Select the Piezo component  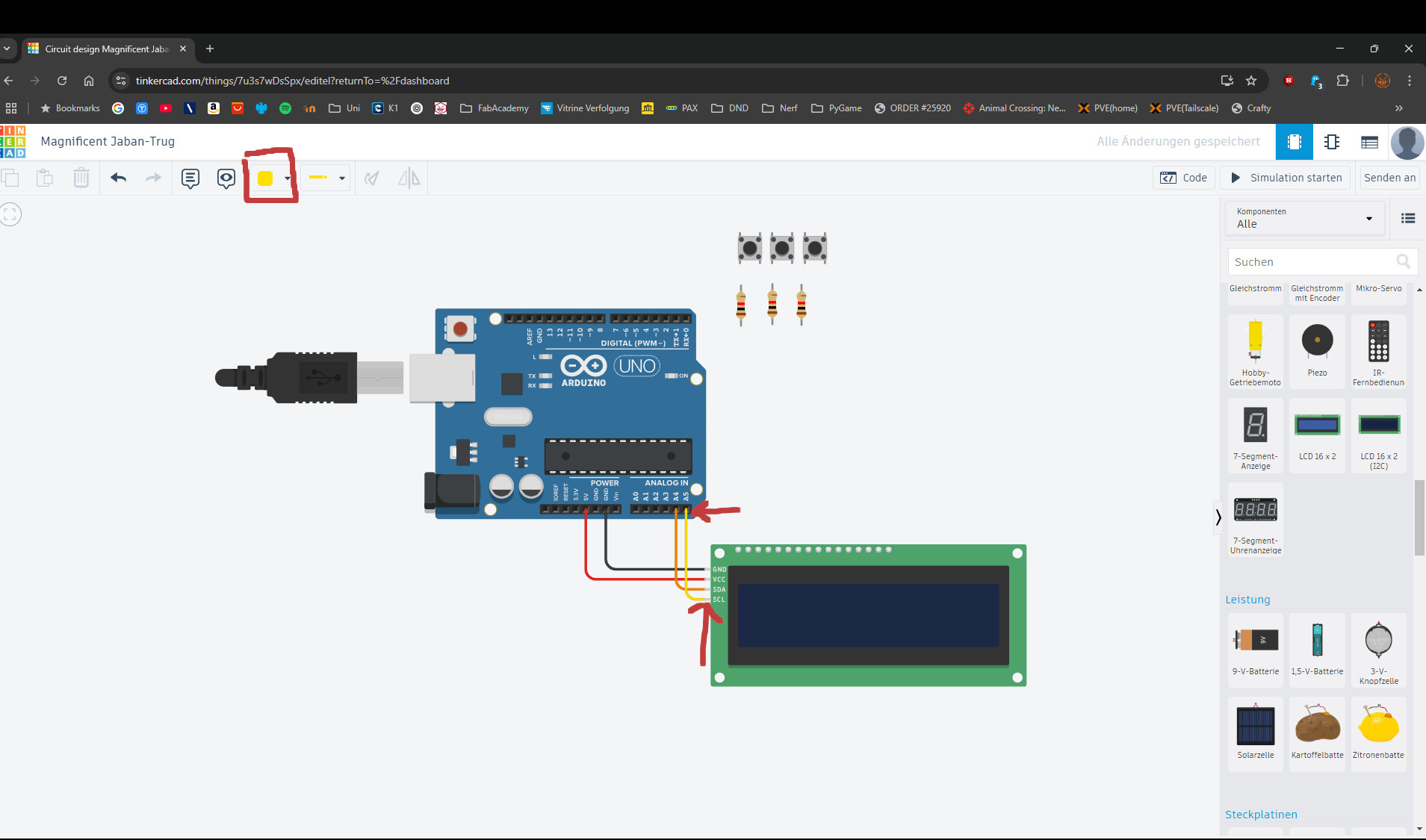point(1317,351)
